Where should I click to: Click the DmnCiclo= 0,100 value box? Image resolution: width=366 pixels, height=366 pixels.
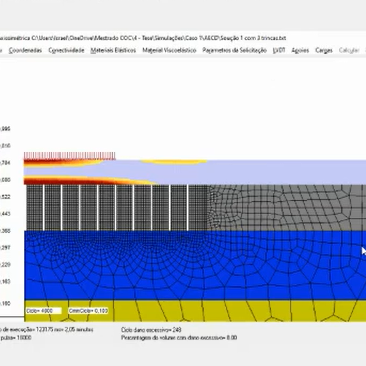point(88,311)
